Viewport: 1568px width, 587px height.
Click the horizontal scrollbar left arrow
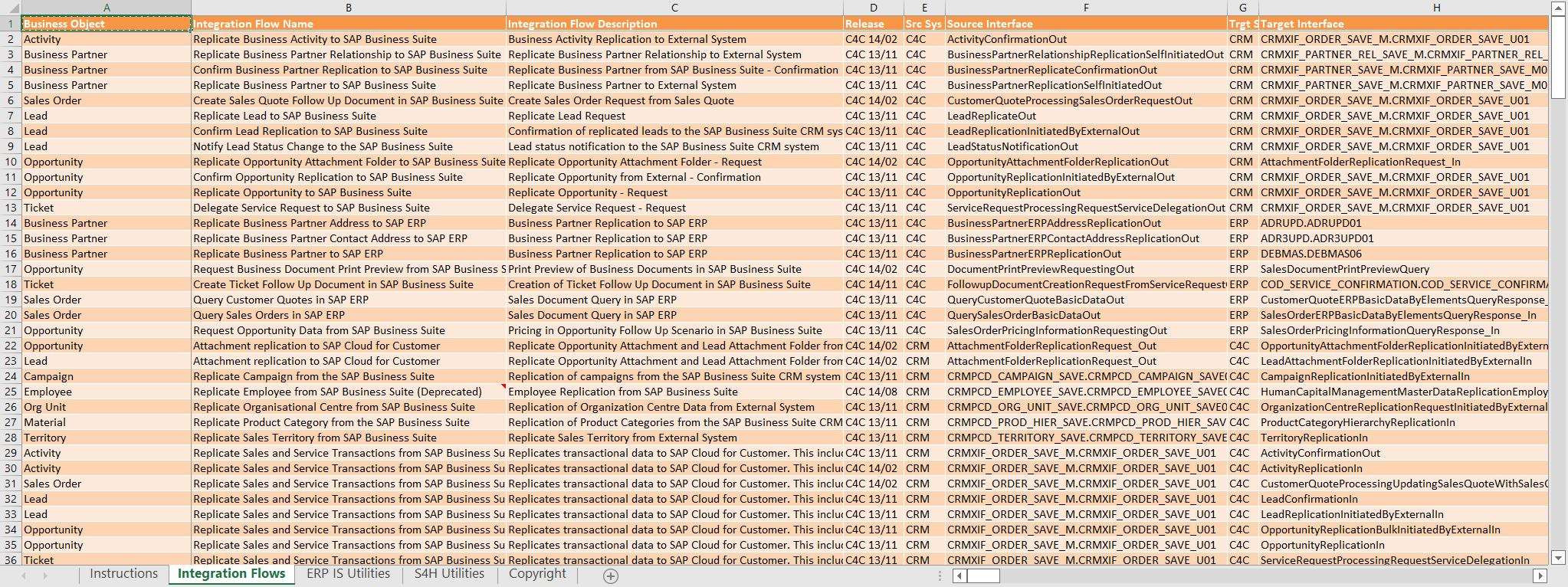point(959,576)
